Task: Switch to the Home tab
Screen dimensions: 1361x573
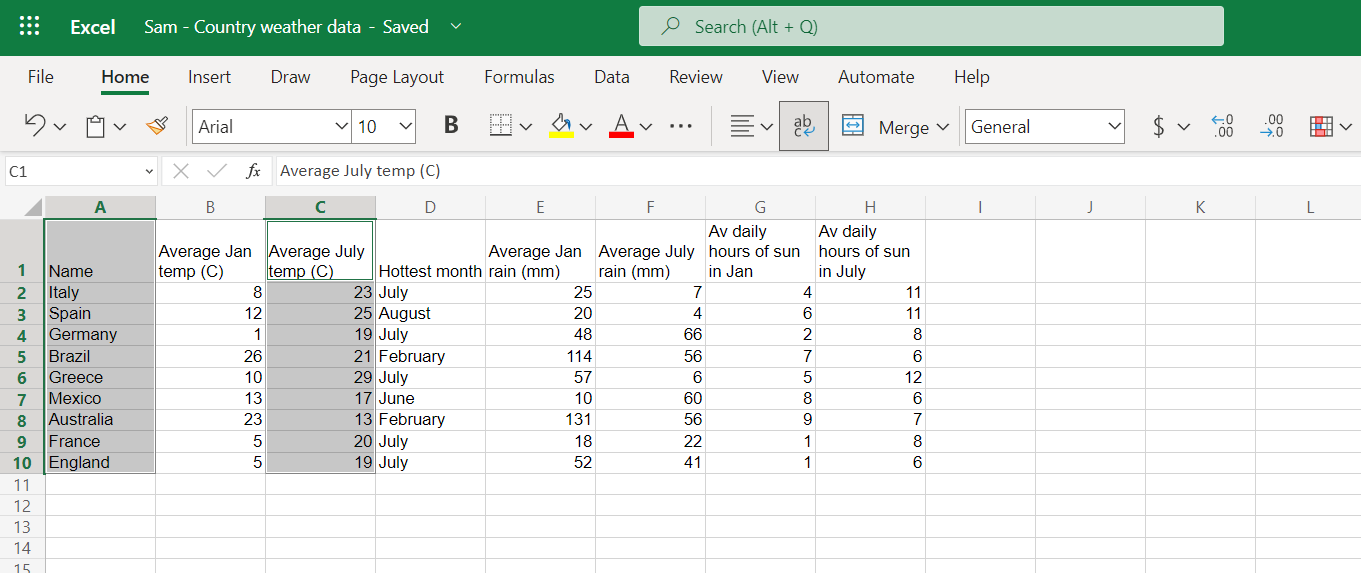Action: tap(125, 77)
